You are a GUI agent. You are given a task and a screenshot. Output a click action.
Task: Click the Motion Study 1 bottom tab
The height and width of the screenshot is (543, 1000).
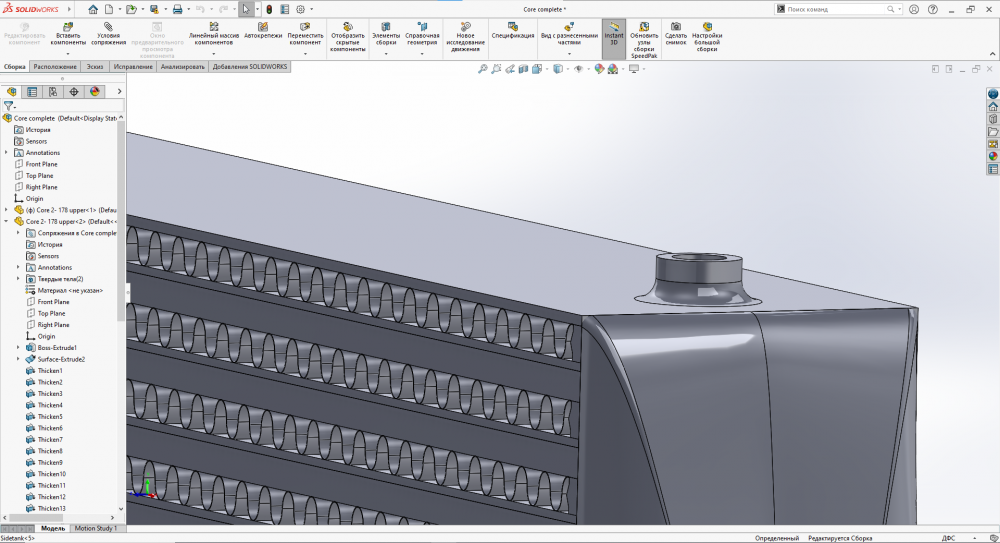pyautogui.click(x=96, y=528)
